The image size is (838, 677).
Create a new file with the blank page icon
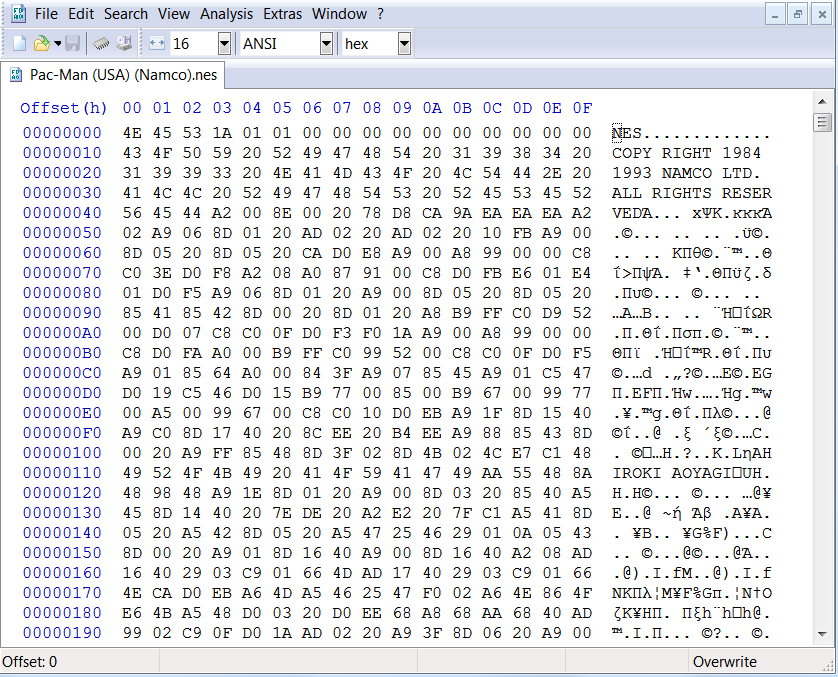pos(19,43)
